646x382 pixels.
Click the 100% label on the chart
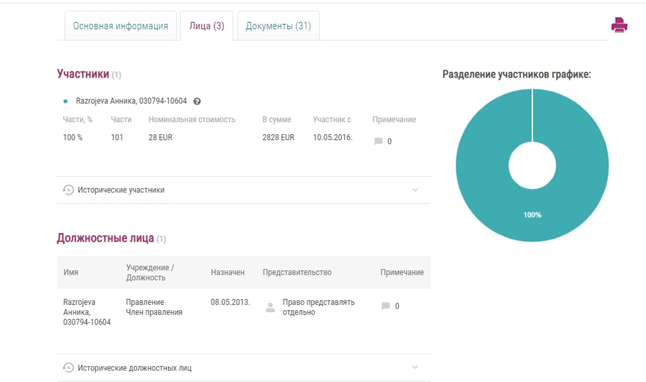[x=532, y=215]
